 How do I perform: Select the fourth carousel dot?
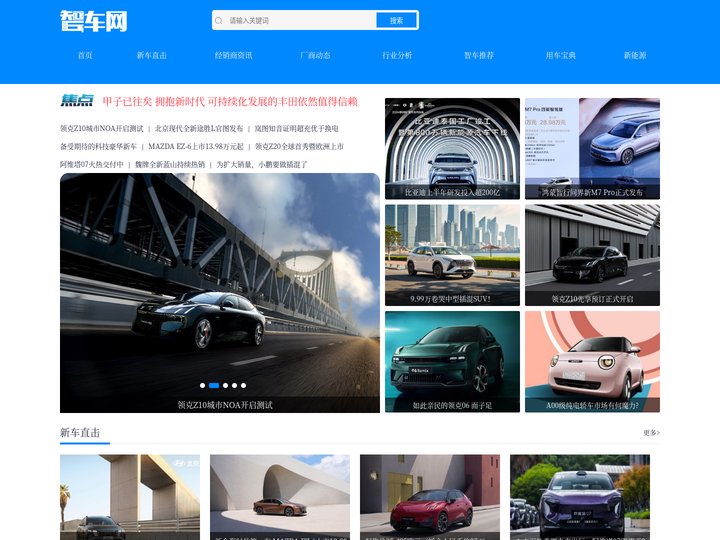[235, 385]
